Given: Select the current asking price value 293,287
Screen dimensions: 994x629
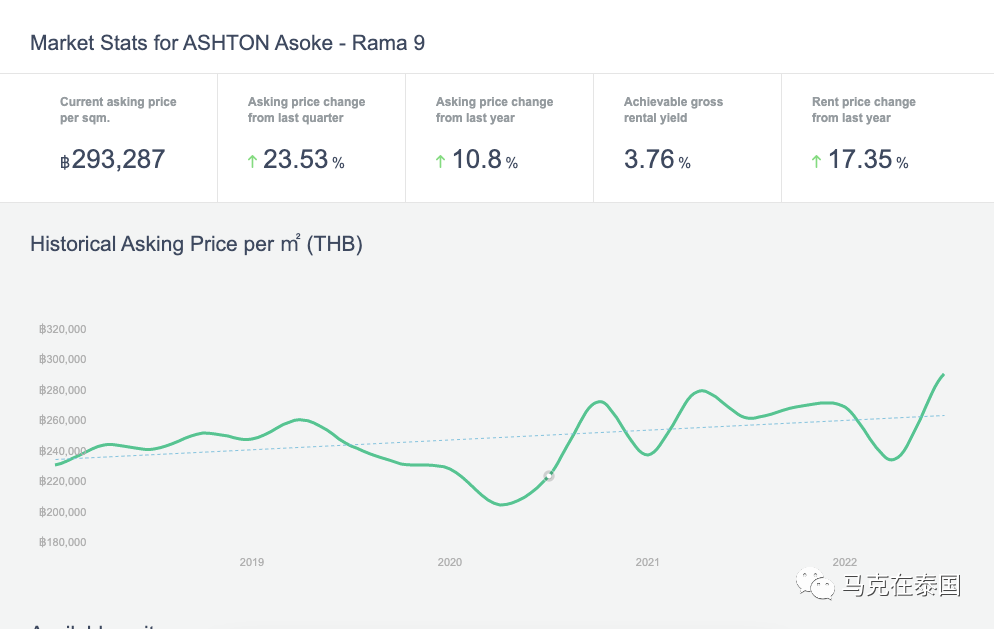Looking at the screenshot, I should (x=119, y=159).
